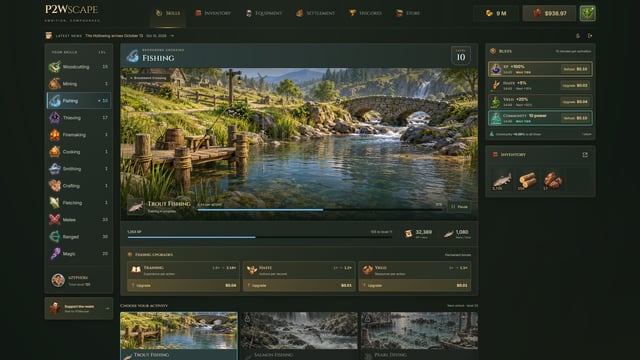
Task: Click the 9 M gold coins balance
Action: click(x=496, y=13)
